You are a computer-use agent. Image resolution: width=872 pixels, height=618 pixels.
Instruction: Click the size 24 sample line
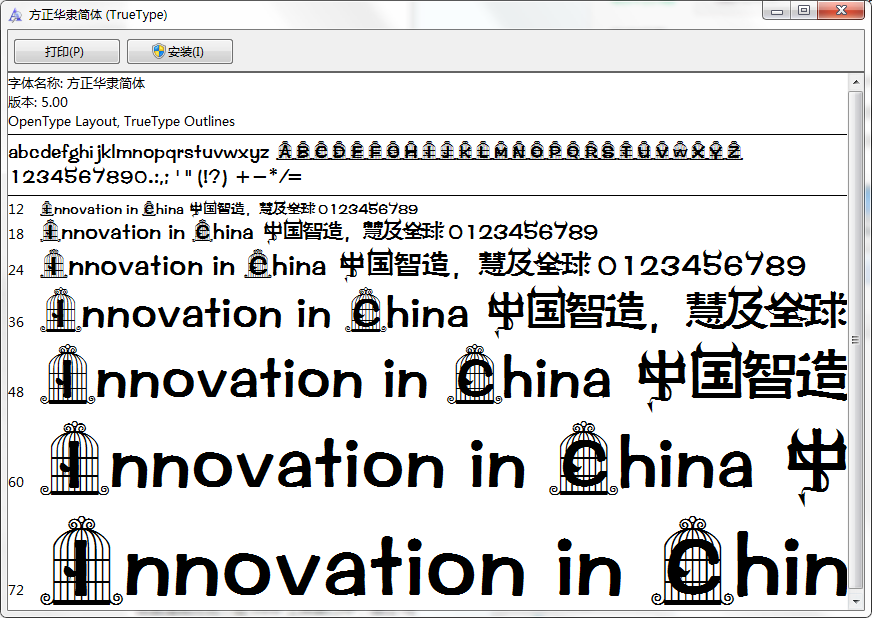point(423,265)
